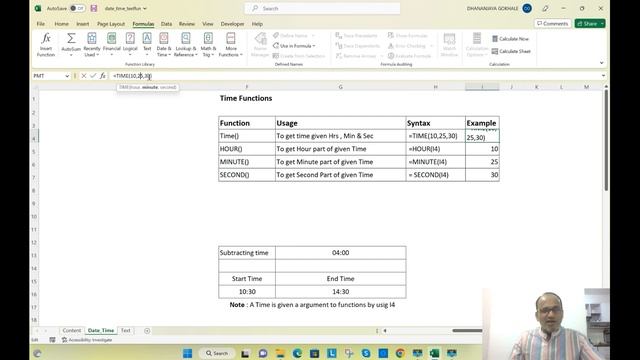This screenshot has height=360, width=640.
Task: Click Trace Precedents
Action: tap(357, 36)
